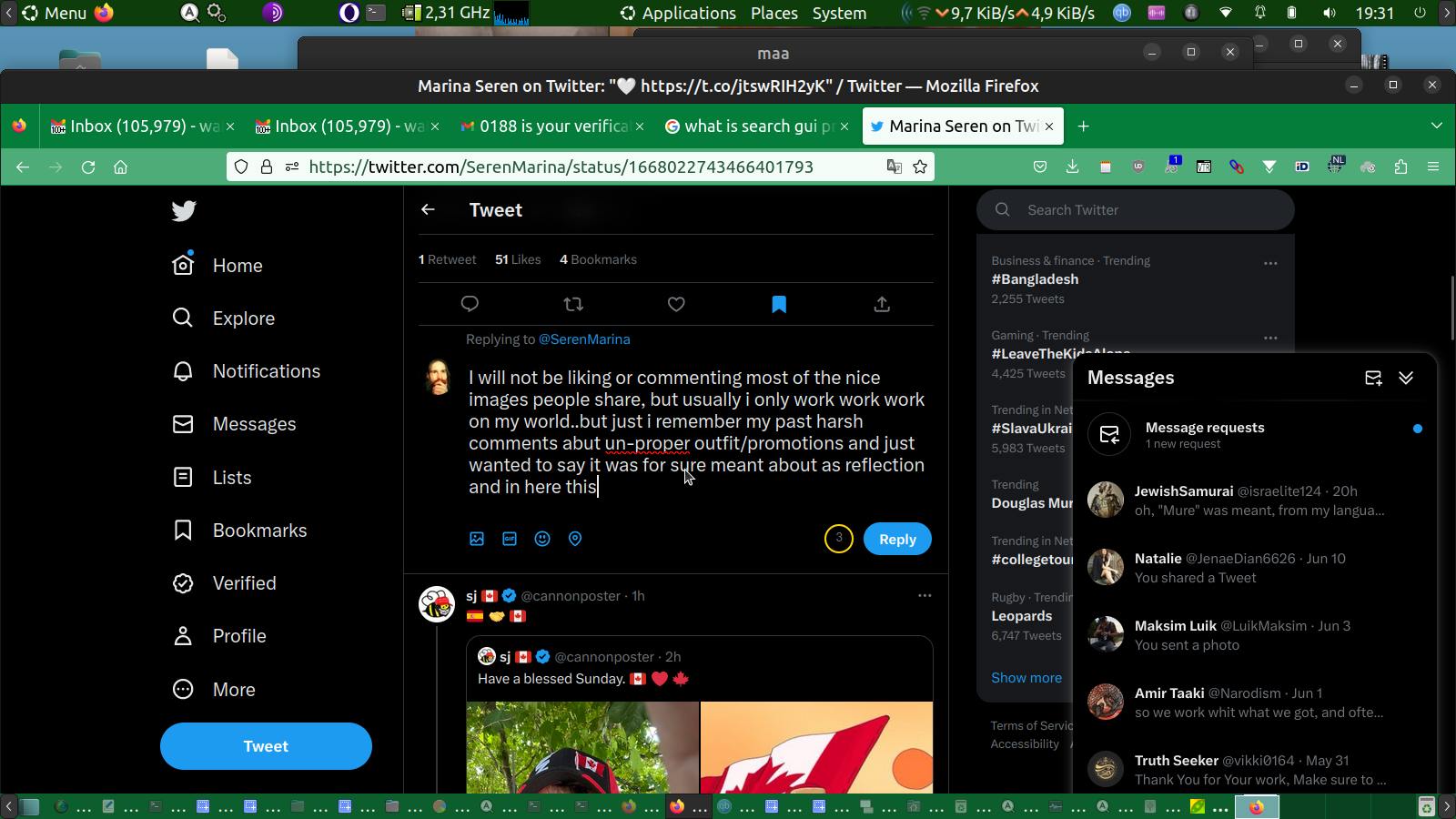Screen dimensions: 1456x819
Task: Tag a location in the reply
Action: (x=575, y=539)
